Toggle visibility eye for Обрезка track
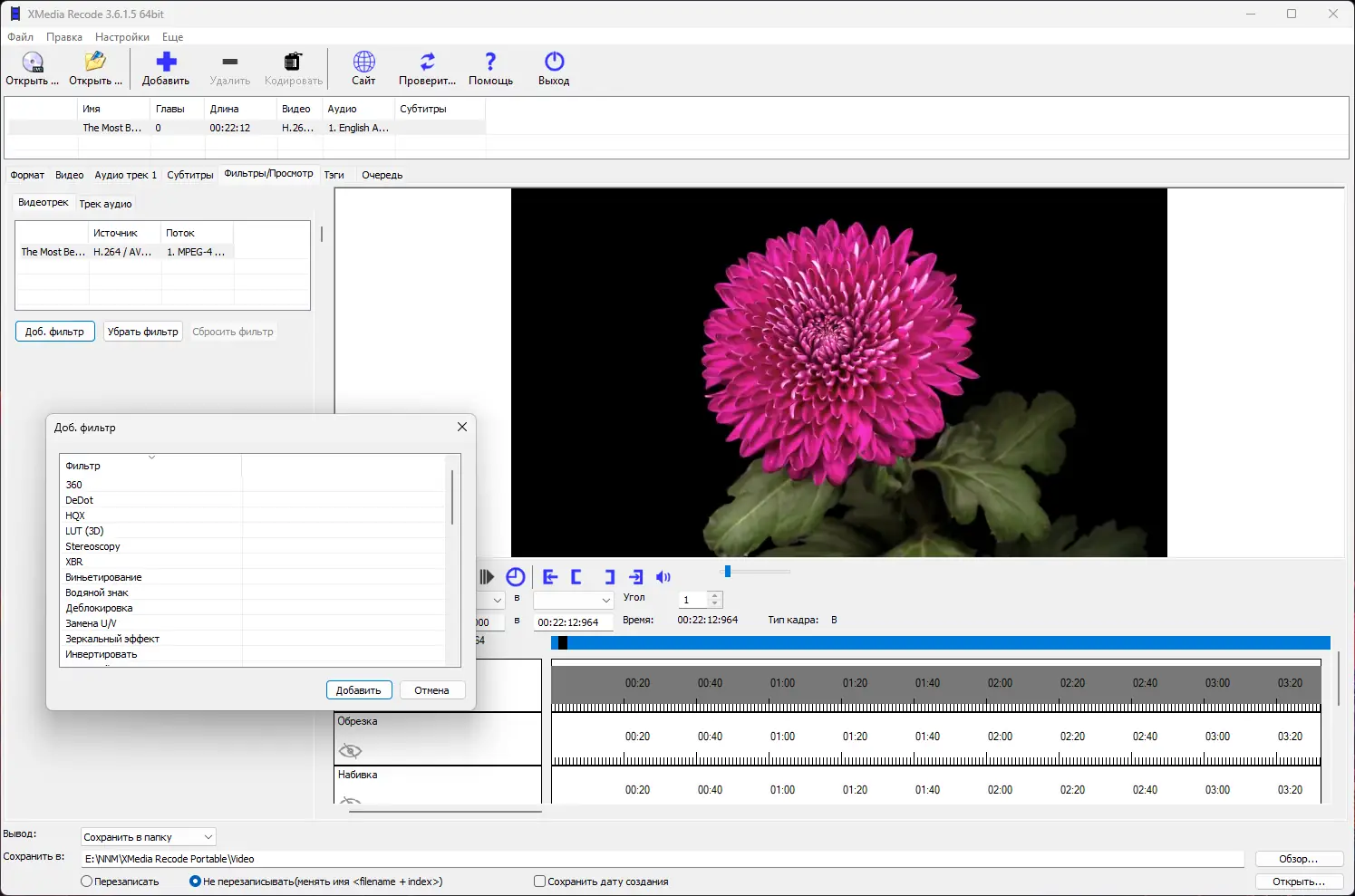The width and height of the screenshot is (1355, 896). [350, 751]
